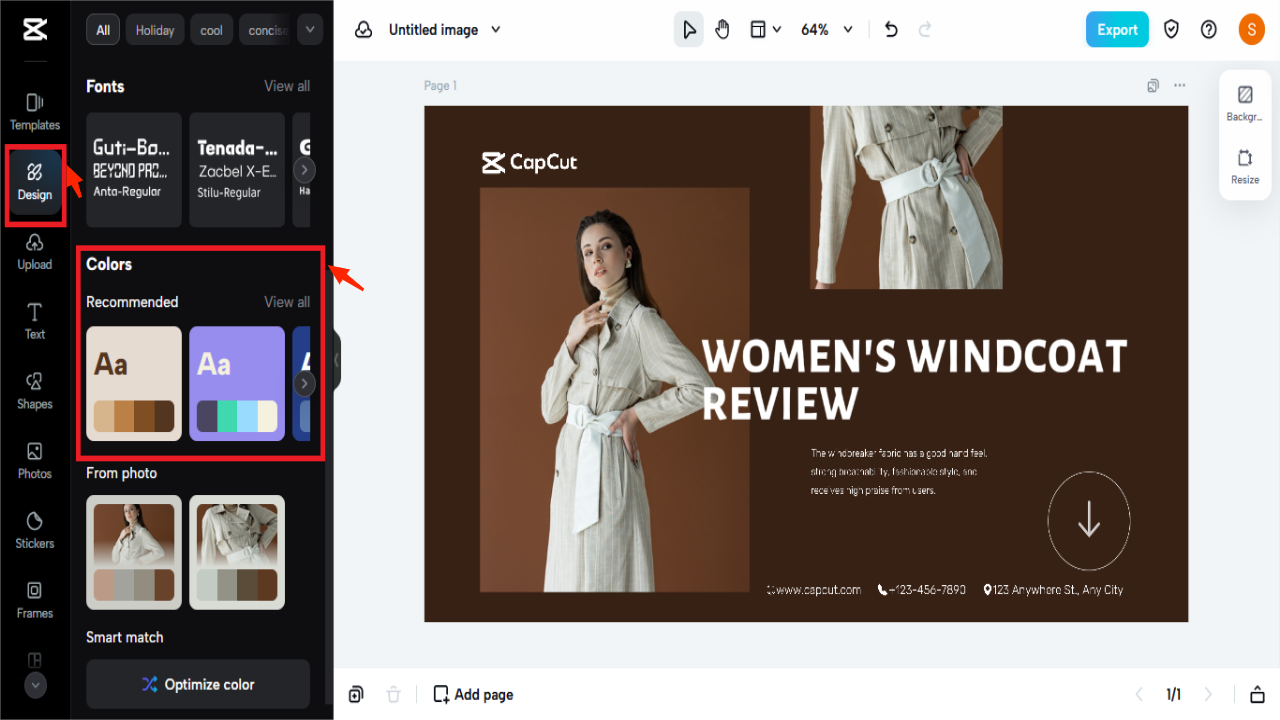Screen dimensions: 1280x720
Task: Choose the Select pointer tool
Action: [689, 30]
